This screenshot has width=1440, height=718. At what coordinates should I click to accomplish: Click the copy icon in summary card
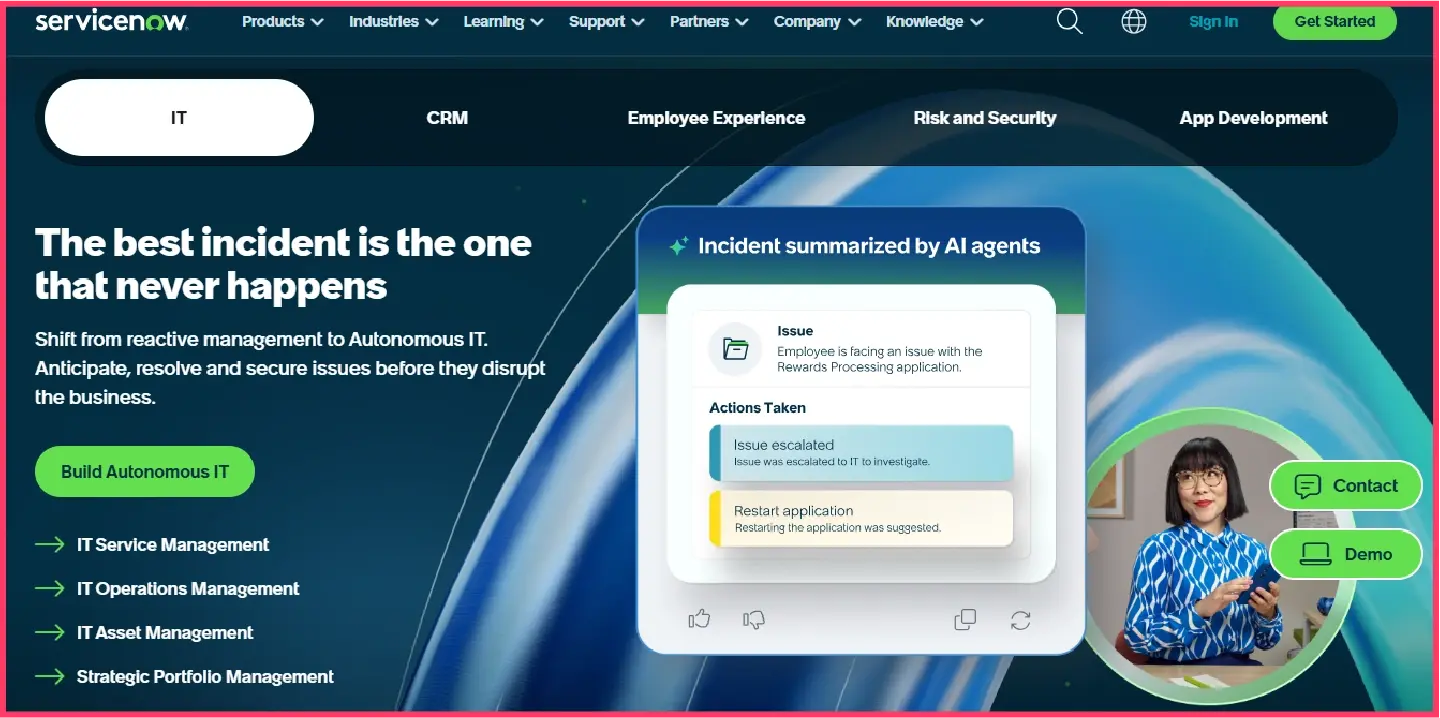point(965,620)
